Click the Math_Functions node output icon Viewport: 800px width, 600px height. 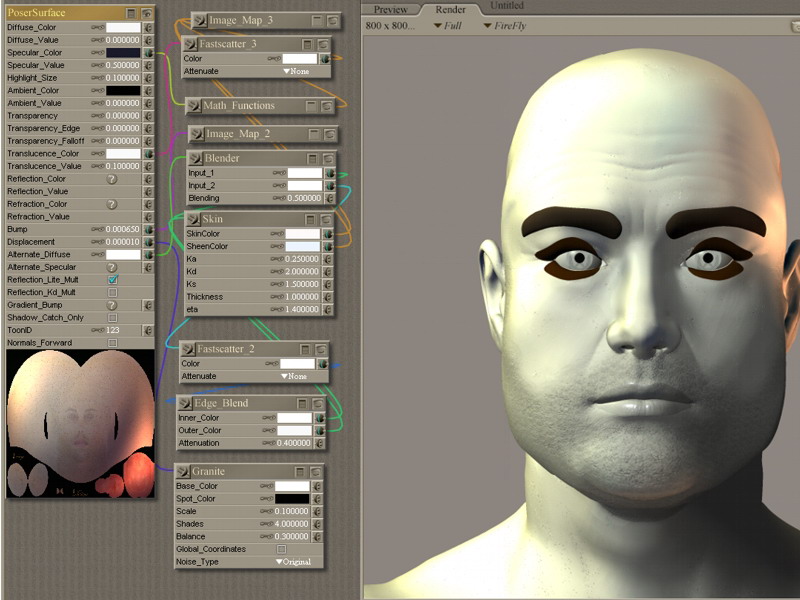[195, 106]
